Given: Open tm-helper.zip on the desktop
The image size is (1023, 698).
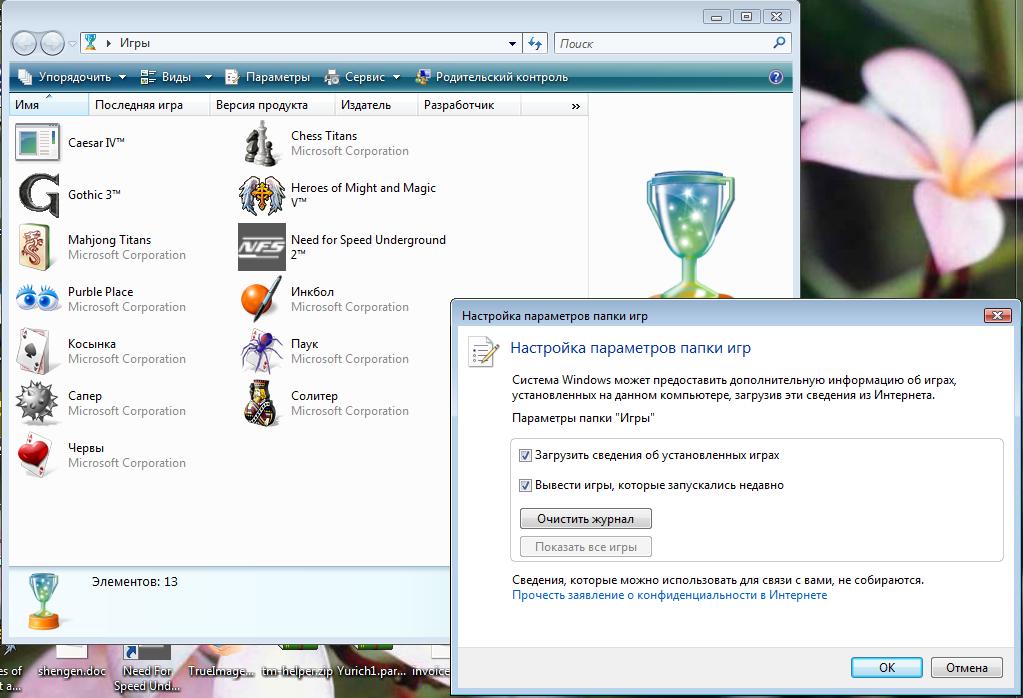Looking at the screenshot, I should click(297, 661).
